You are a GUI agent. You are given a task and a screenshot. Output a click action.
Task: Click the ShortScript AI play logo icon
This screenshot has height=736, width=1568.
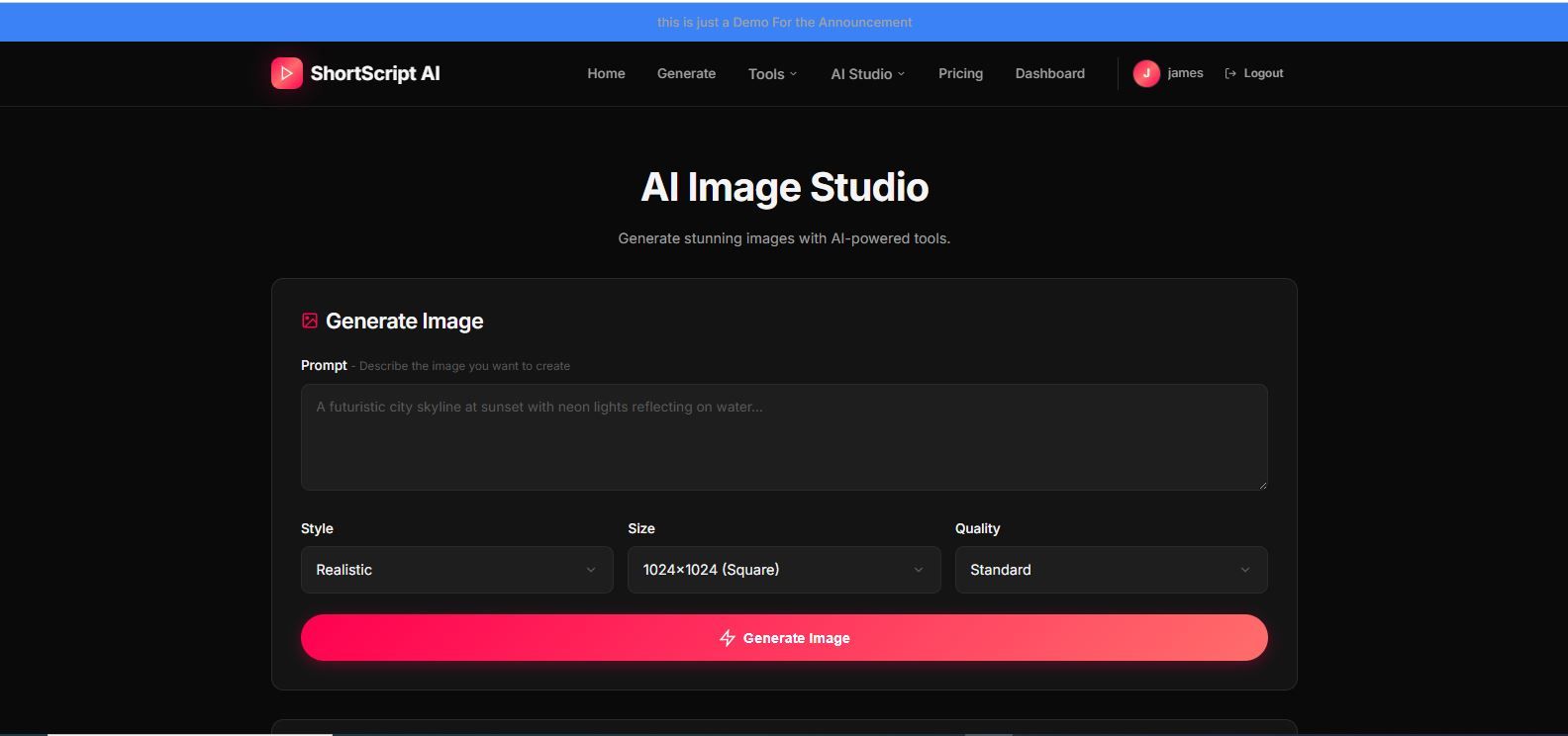point(286,73)
